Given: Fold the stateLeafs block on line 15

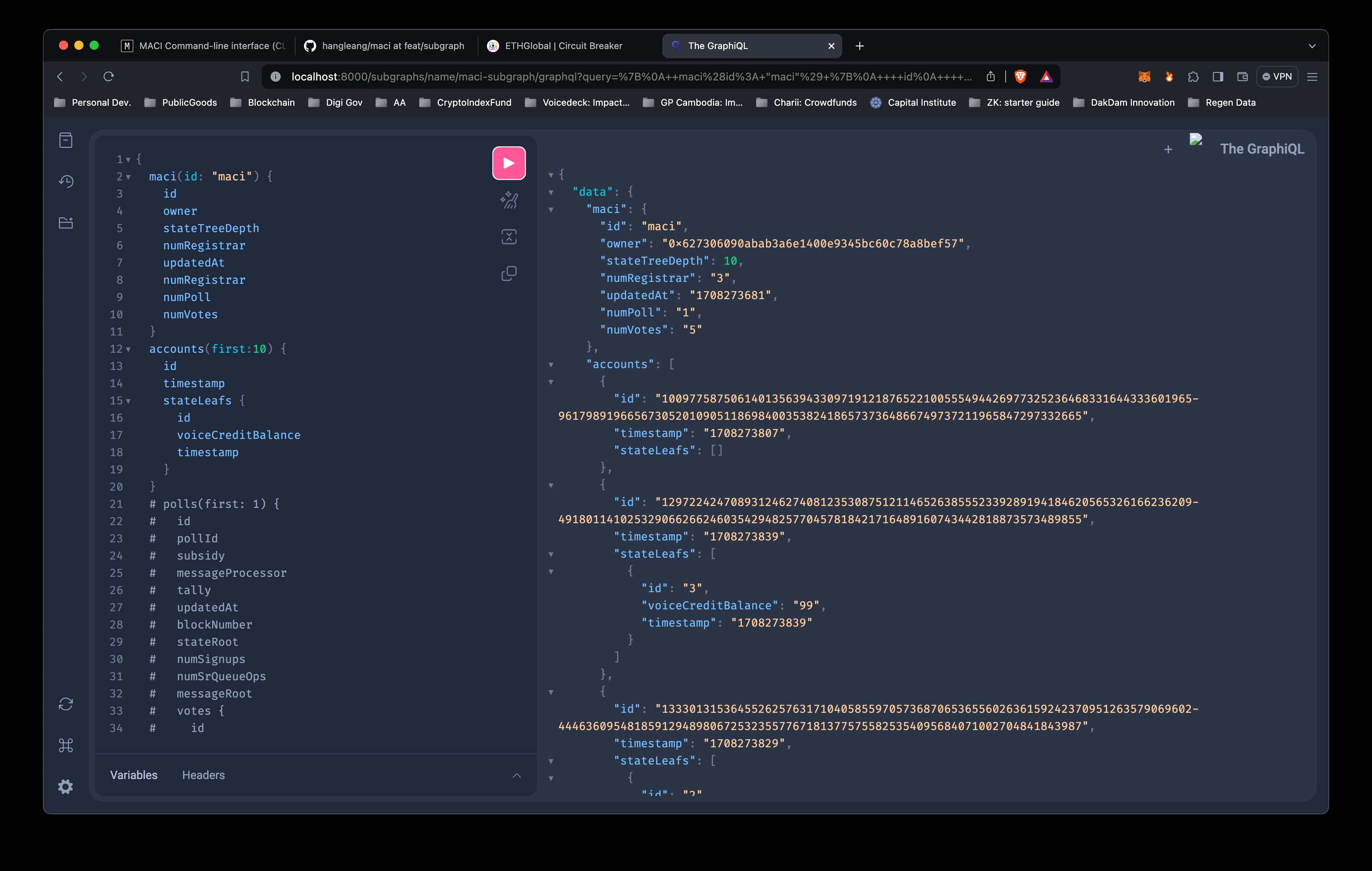Looking at the screenshot, I should tap(128, 401).
